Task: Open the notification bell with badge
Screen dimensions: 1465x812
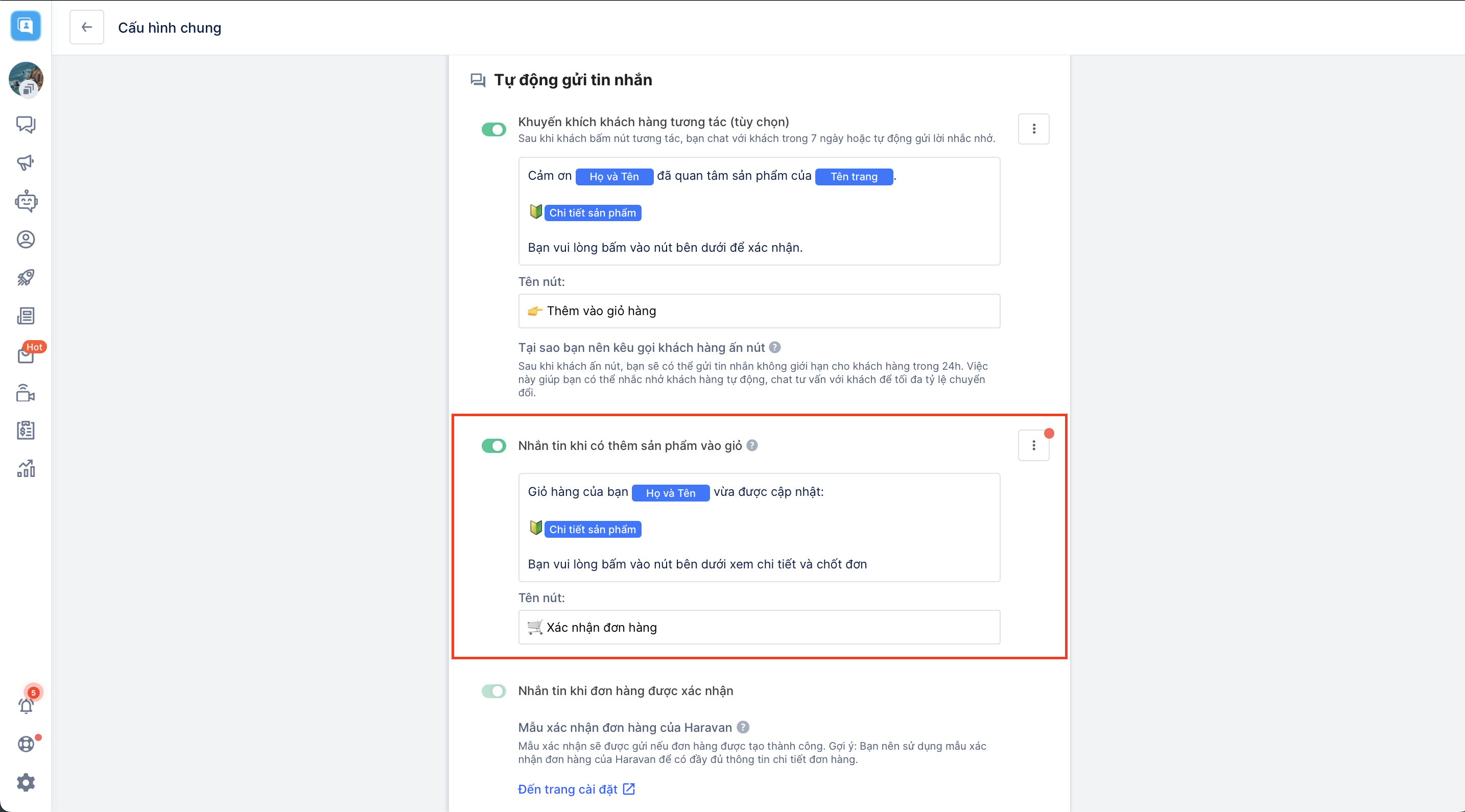Action: (x=26, y=705)
